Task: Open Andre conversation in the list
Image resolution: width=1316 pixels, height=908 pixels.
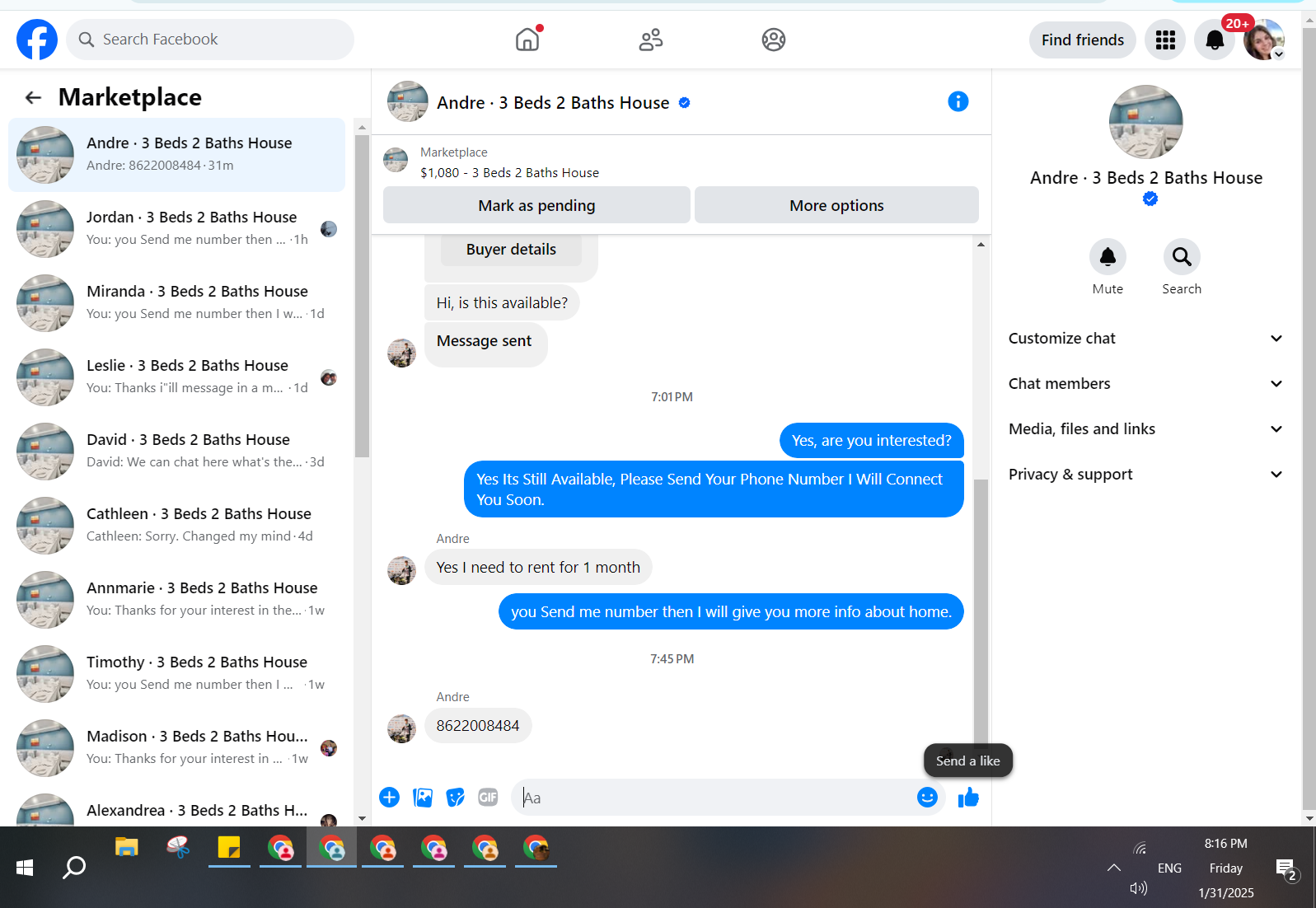Action: tap(177, 155)
